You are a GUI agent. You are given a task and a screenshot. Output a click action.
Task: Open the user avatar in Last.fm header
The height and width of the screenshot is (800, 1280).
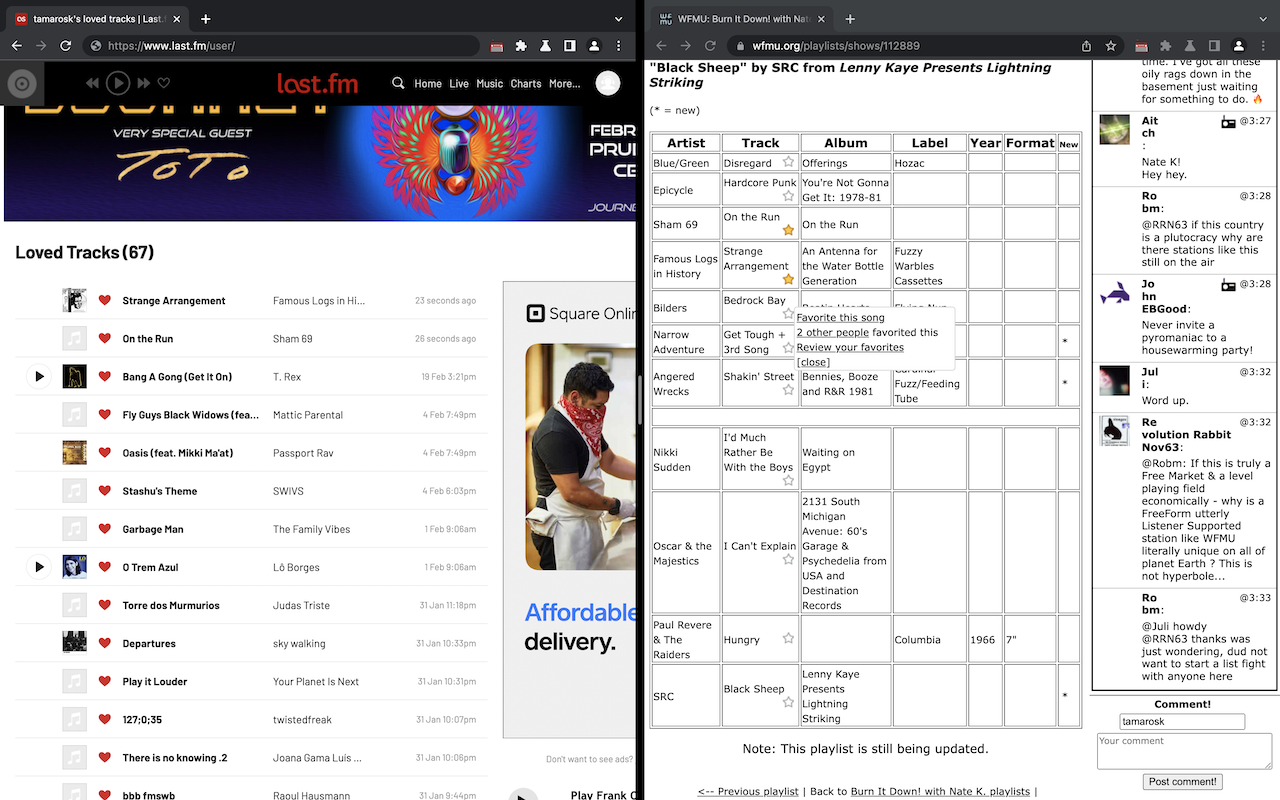point(608,83)
